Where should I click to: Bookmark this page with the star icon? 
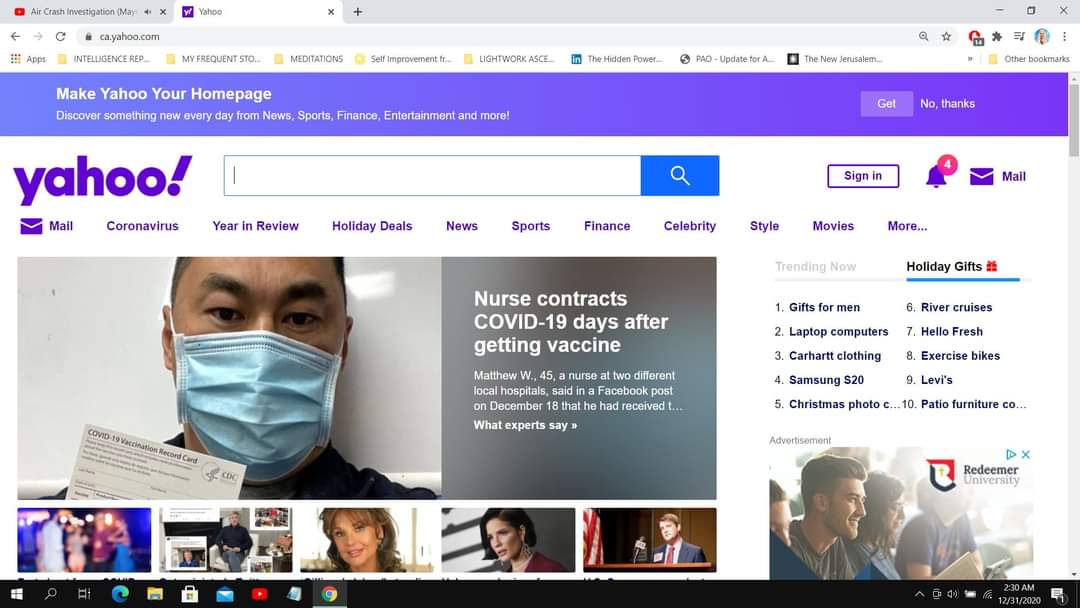[946, 36]
